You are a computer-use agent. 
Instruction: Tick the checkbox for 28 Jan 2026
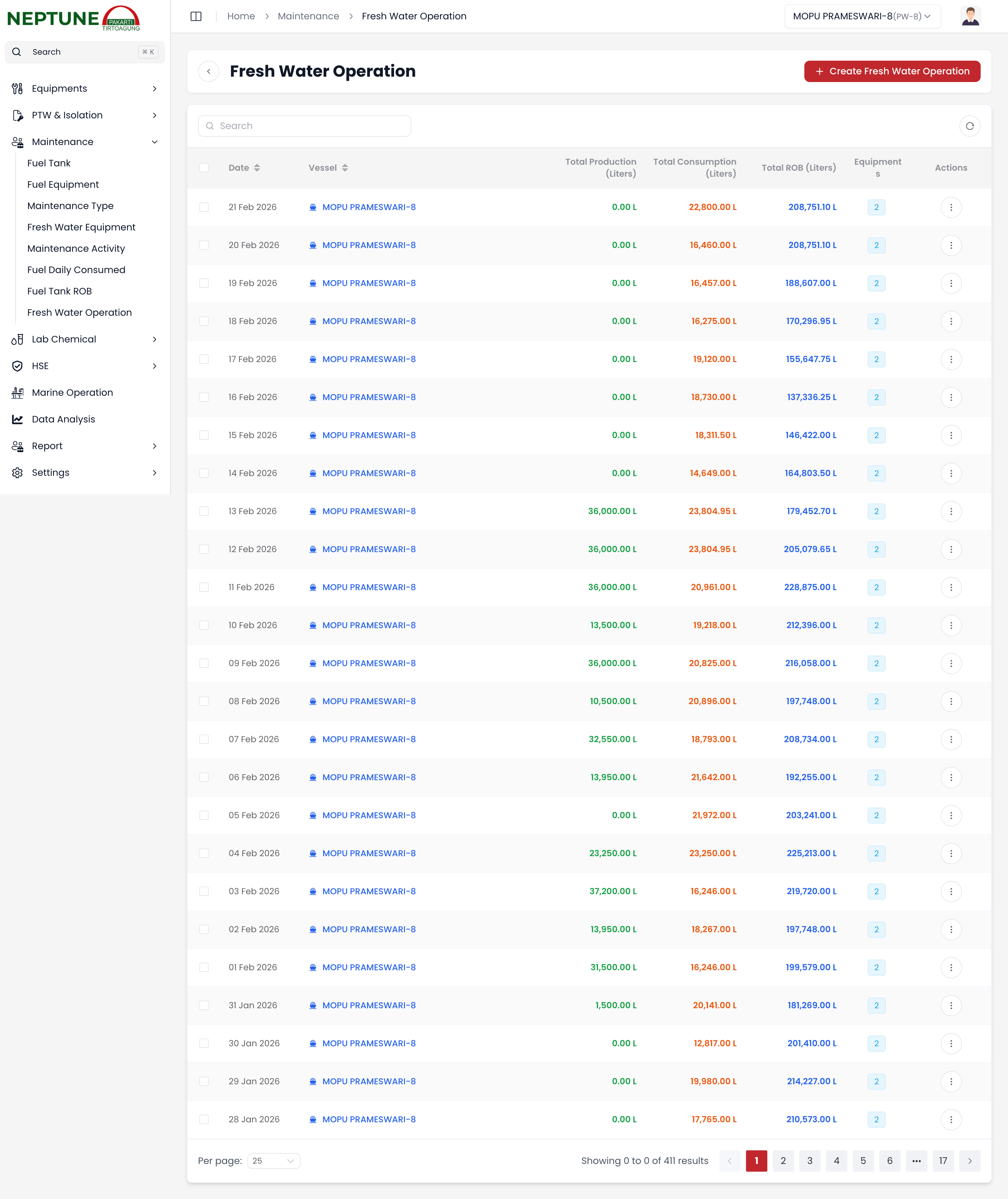point(204,1119)
